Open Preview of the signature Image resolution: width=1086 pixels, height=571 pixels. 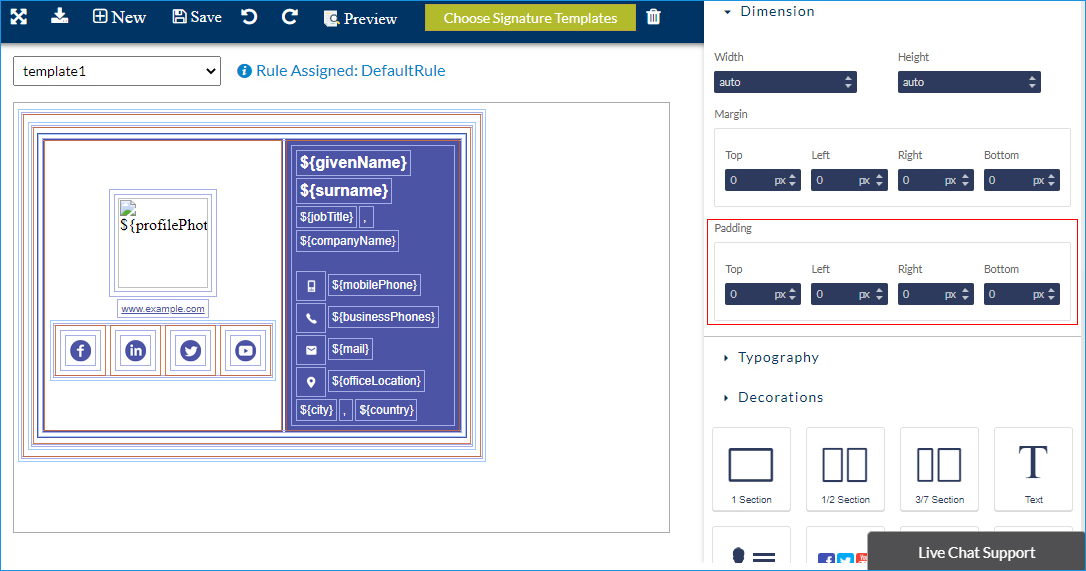360,18
